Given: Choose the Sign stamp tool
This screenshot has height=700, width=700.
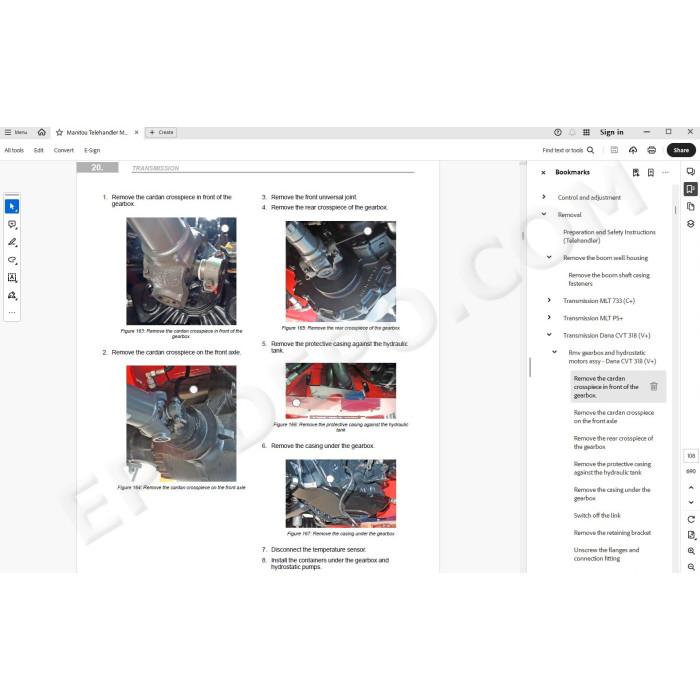Looking at the screenshot, I should (12, 296).
